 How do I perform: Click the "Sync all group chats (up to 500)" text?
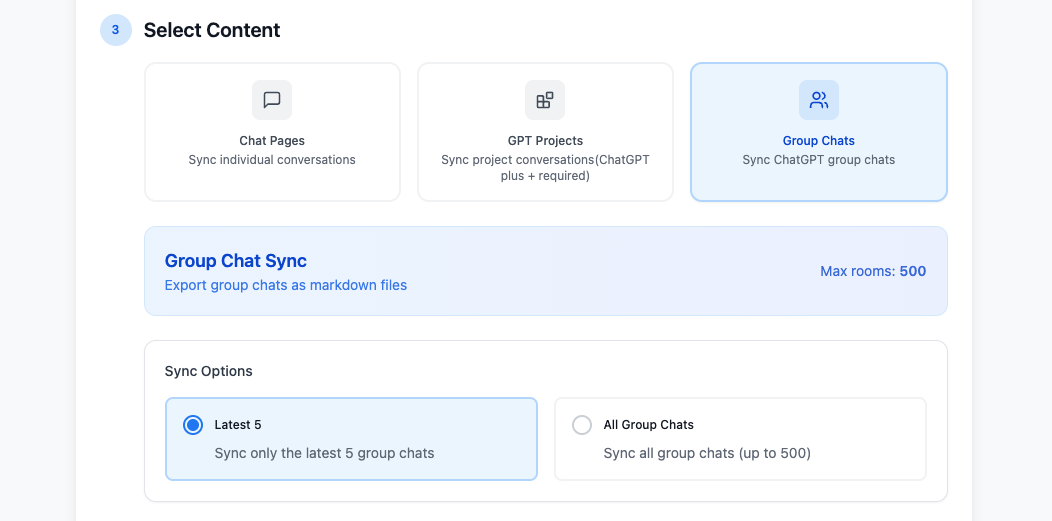click(x=707, y=453)
